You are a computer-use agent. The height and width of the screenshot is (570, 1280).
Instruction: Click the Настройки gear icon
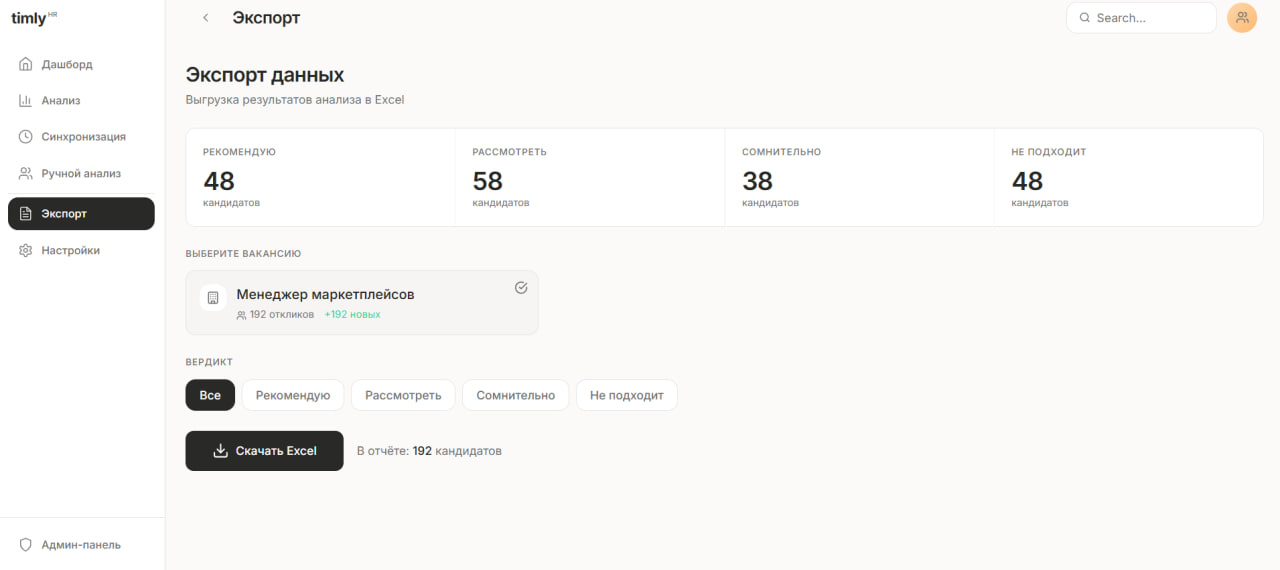[26, 250]
